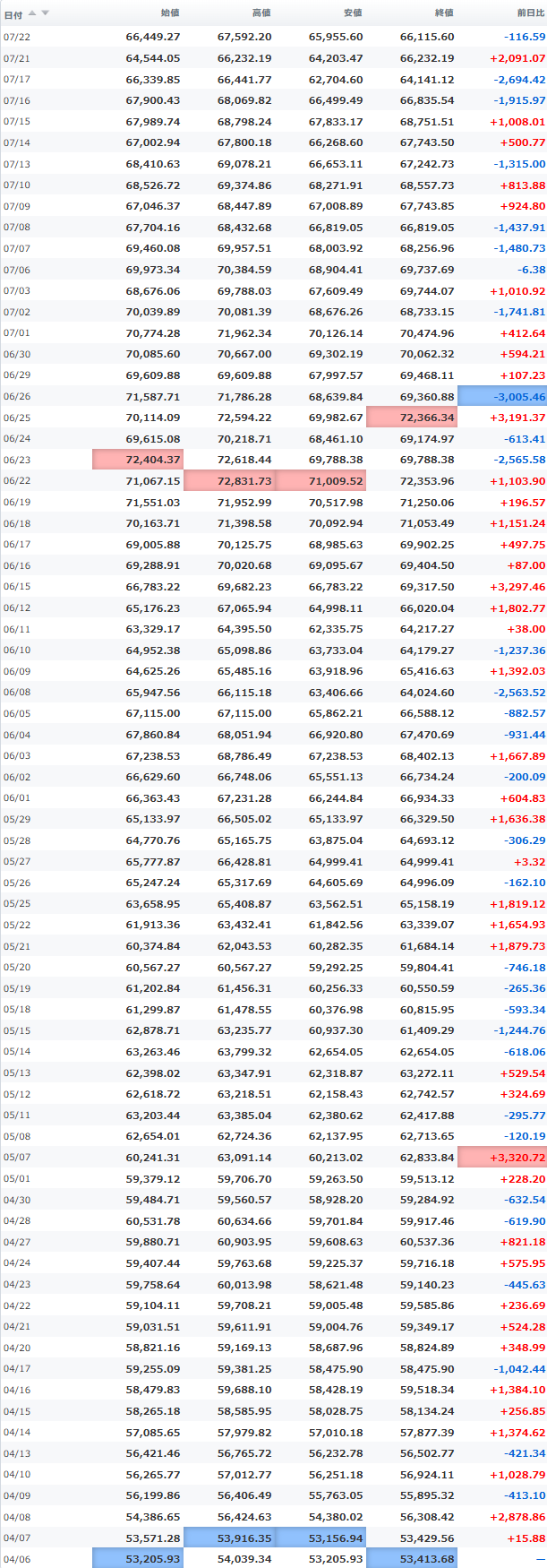Select opening price 69,005.88

coord(153,545)
